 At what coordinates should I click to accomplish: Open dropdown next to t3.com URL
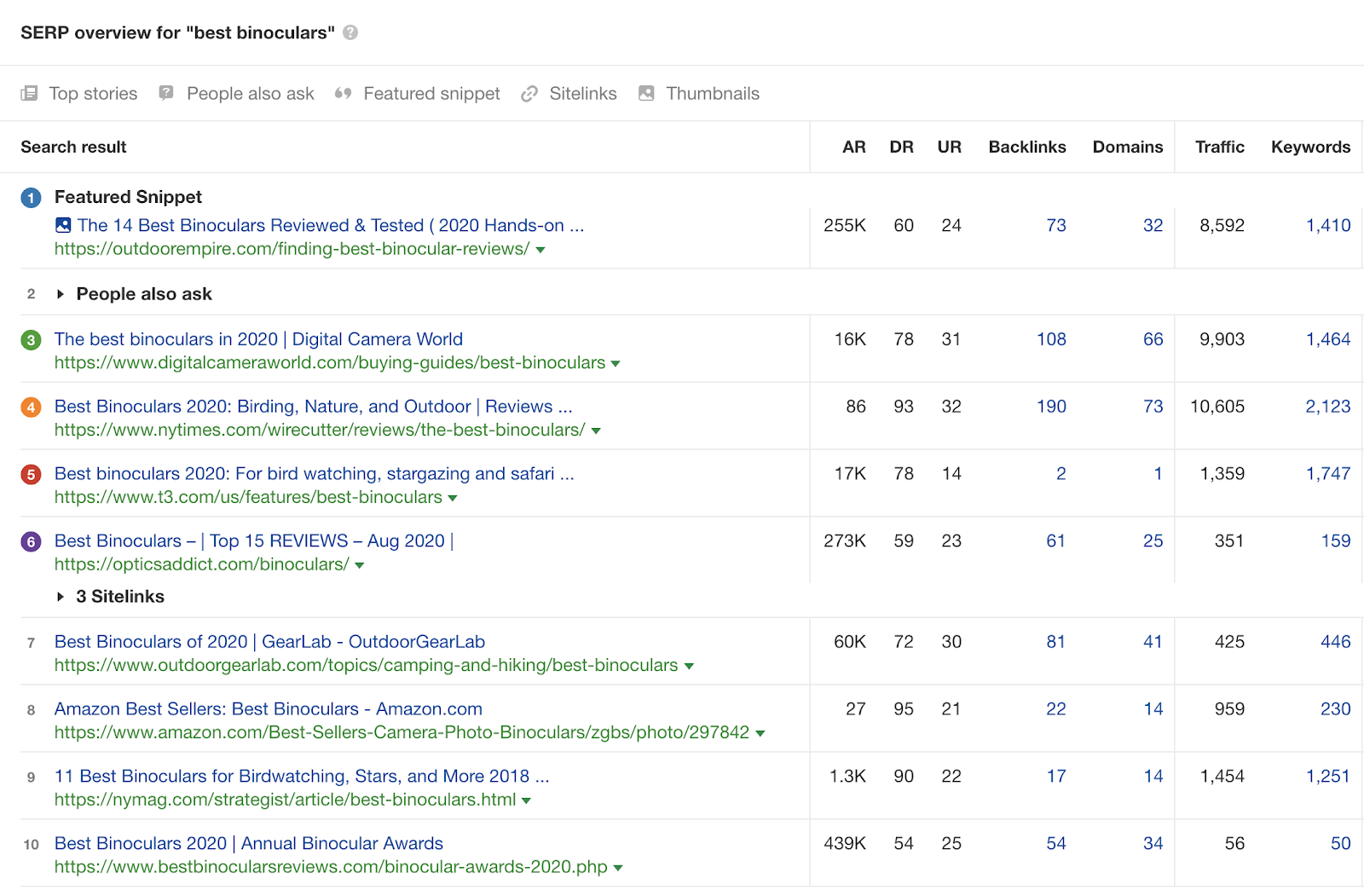[453, 499]
